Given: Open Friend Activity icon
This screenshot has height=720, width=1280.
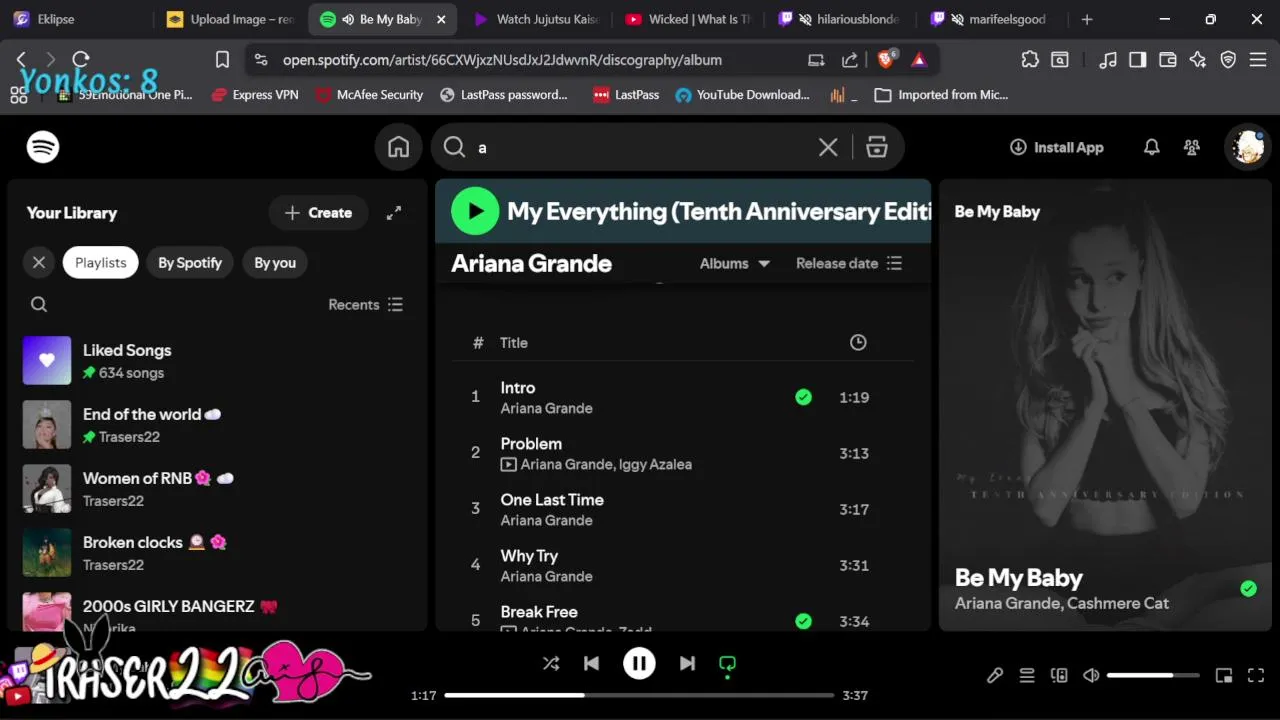Looking at the screenshot, I should [x=1192, y=147].
